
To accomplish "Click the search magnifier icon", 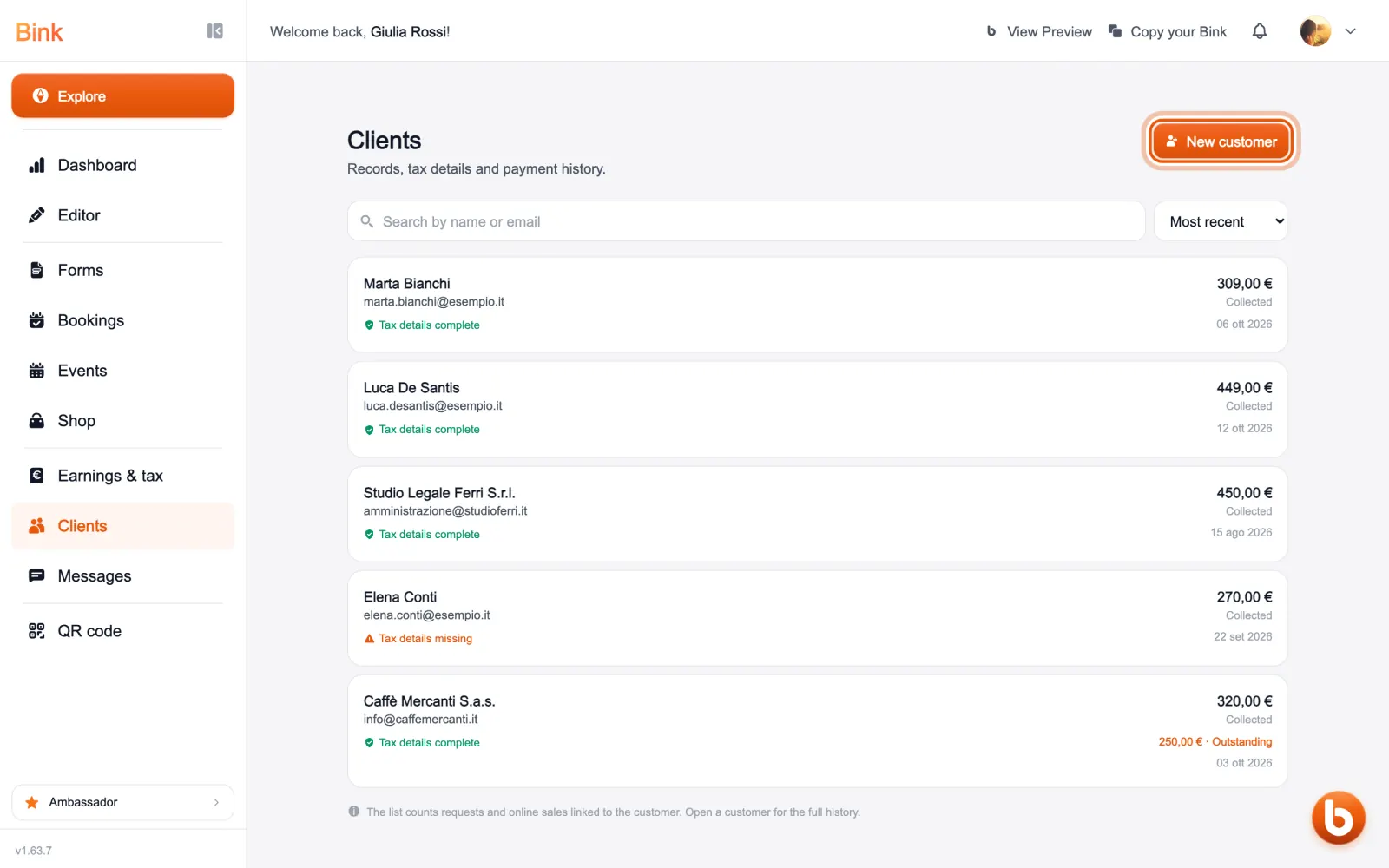I will tap(367, 221).
